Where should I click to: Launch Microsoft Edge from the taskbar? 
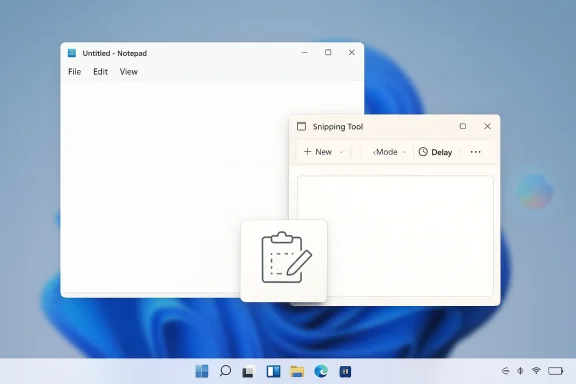321,371
